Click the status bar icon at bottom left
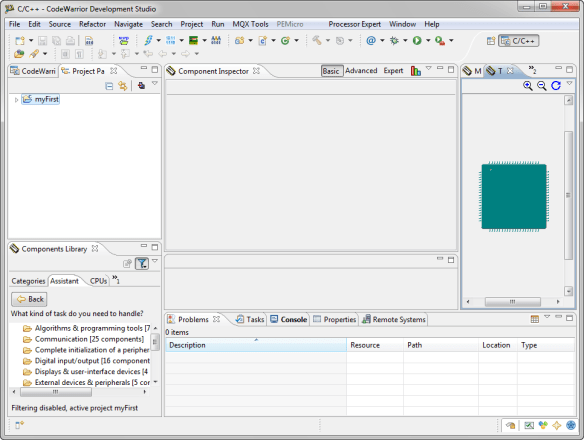This screenshot has width=584, height=440. [19, 424]
